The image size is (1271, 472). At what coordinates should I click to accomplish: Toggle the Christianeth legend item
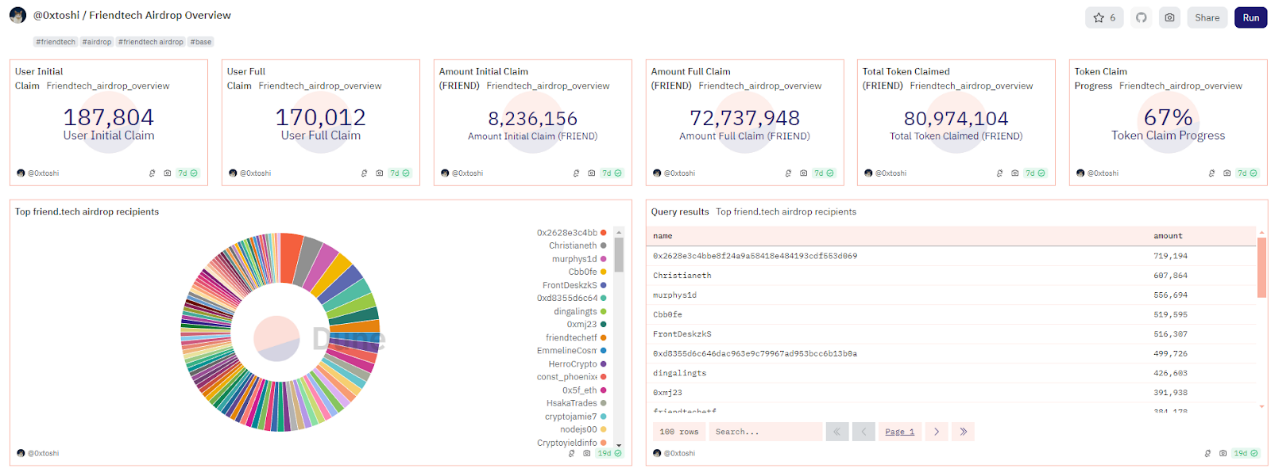tap(573, 245)
